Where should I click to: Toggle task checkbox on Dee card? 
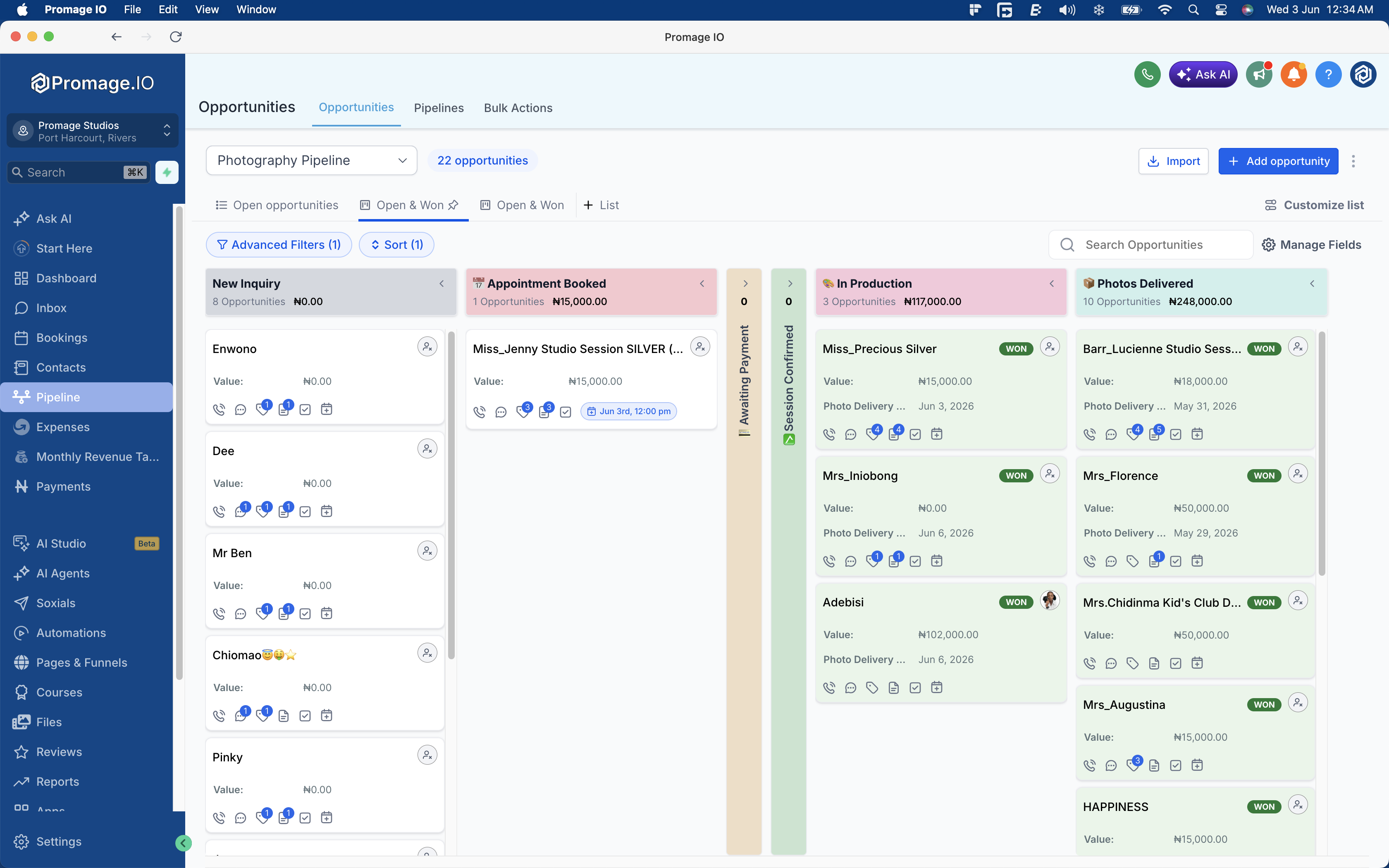point(305,512)
